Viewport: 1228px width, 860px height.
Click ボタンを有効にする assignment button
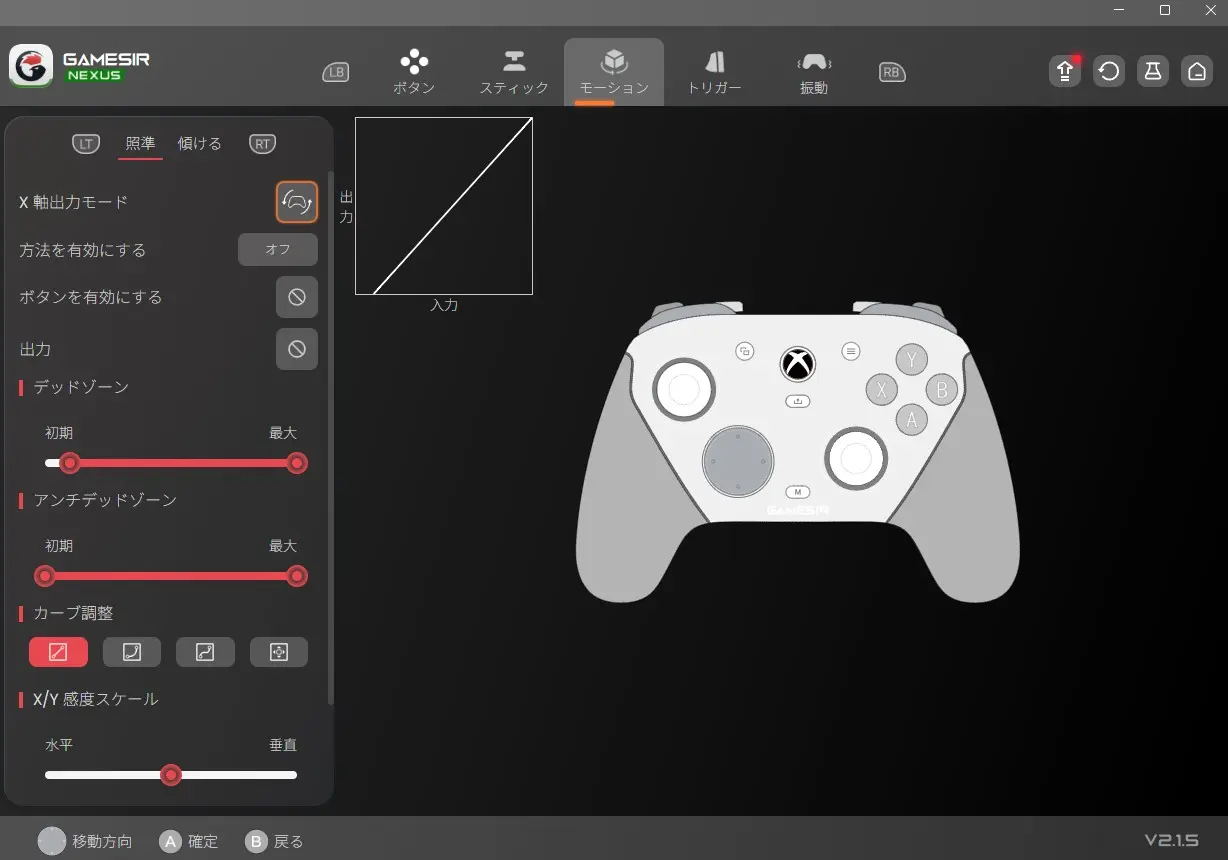pyautogui.click(x=297, y=297)
